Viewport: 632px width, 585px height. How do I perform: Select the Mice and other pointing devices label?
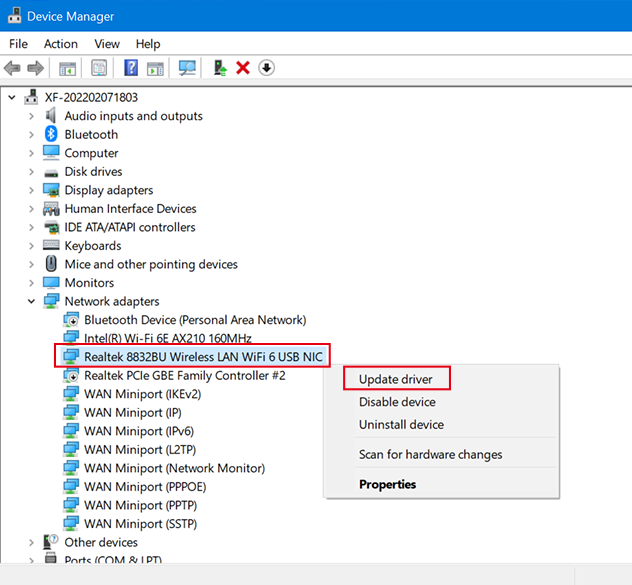pyautogui.click(x=151, y=264)
